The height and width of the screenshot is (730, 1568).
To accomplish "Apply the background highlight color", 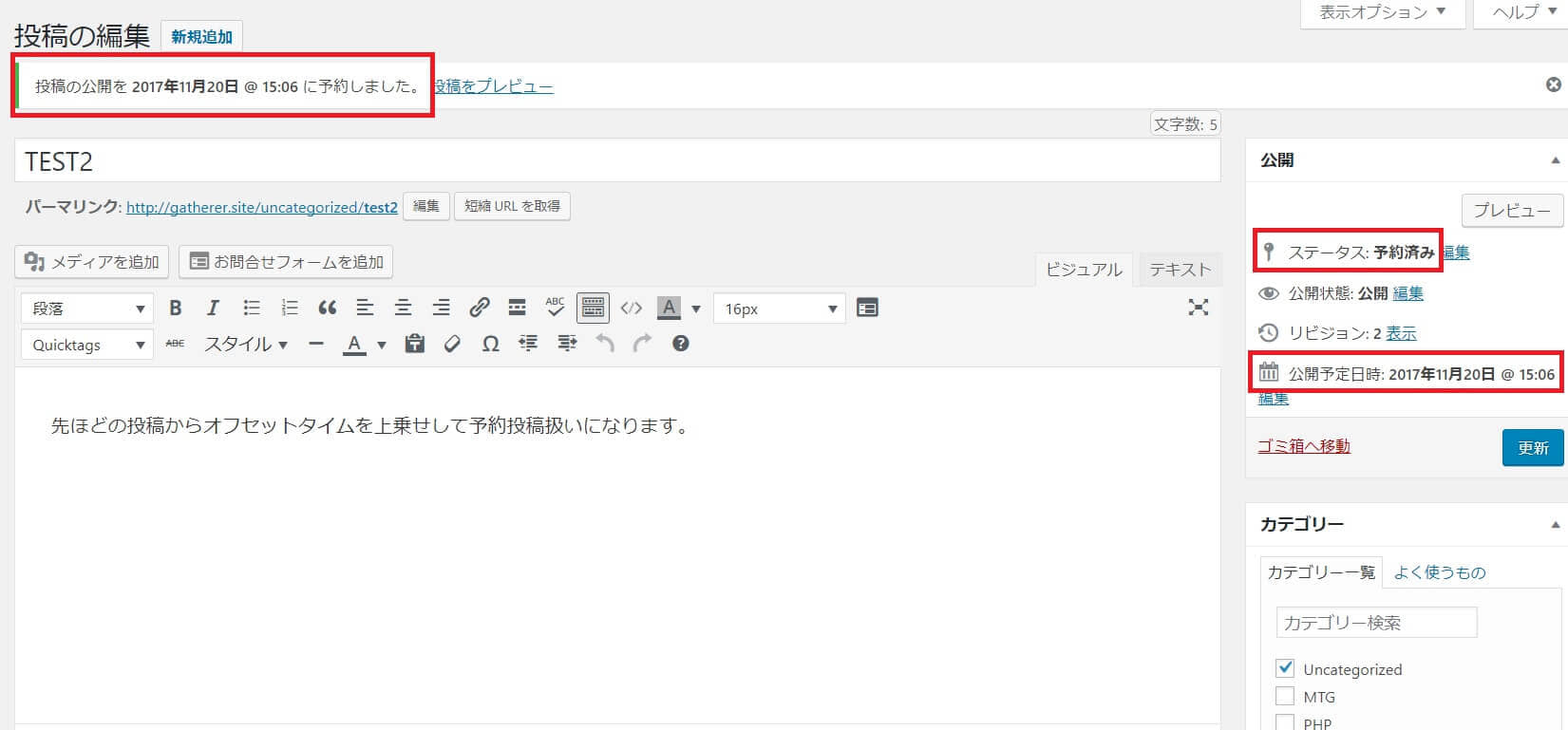I will (670, 308).
